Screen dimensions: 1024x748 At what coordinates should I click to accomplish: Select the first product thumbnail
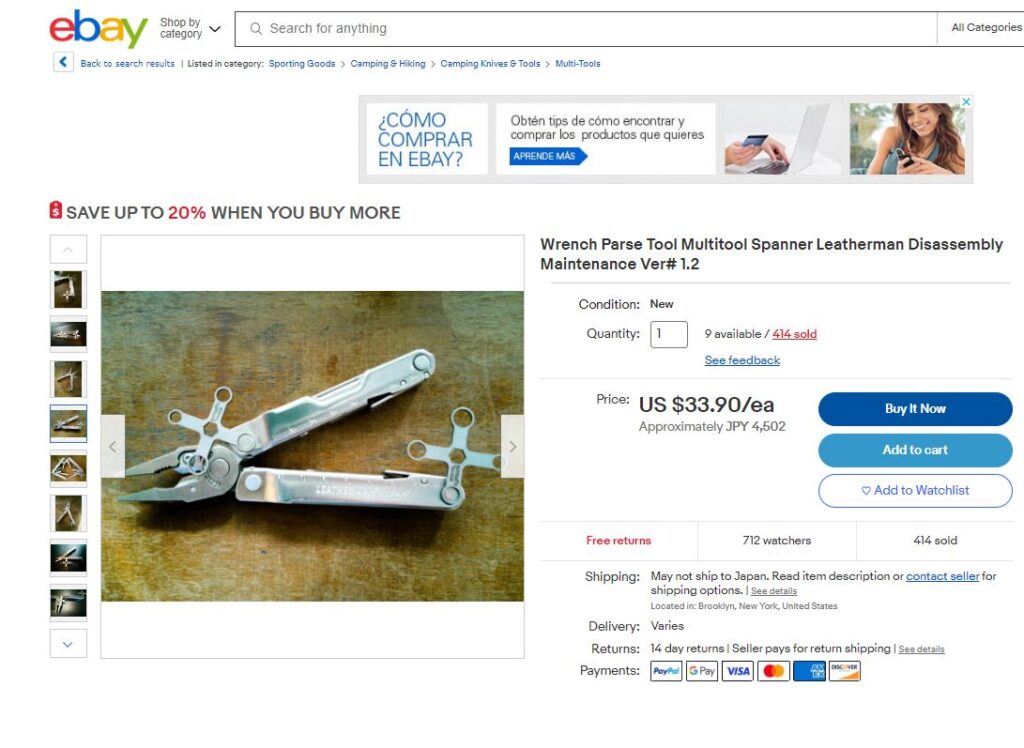point(69,289)
